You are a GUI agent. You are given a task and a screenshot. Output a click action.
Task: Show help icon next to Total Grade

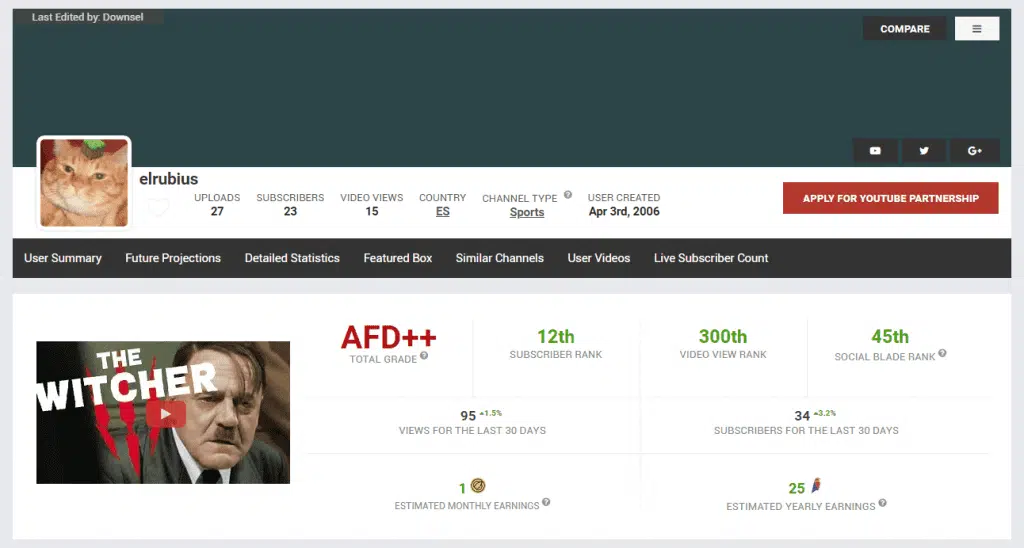(x=424, y=355)
